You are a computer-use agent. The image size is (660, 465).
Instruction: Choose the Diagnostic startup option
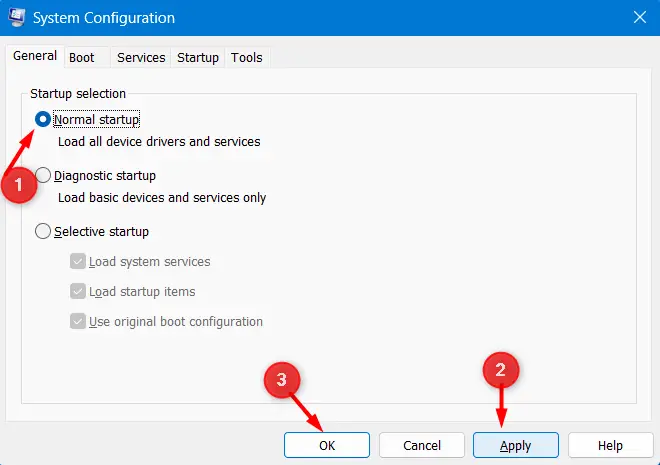[x=43, y=176]
